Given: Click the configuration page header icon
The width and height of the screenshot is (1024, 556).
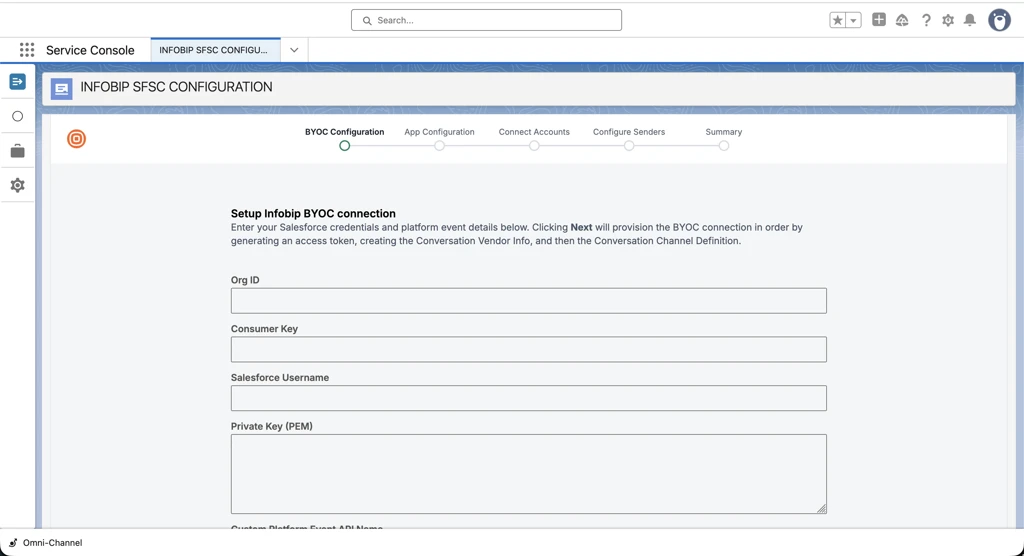Looking at the screenshot, I should tap(61, 89).
